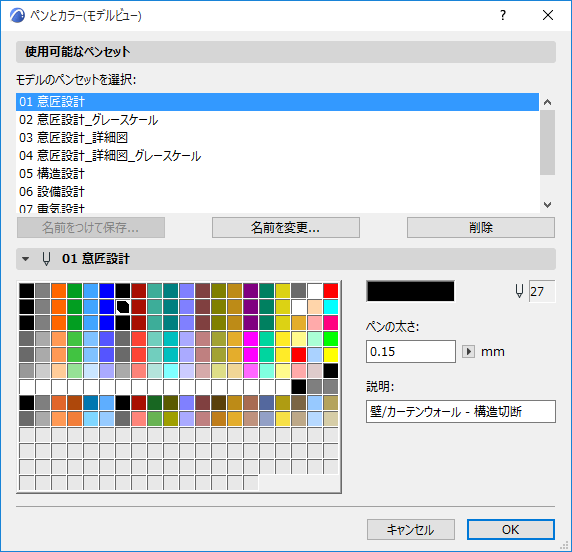Select the hot pink swatch ending row three
This screenshot has width=572, height=552.
pos(331,323)
